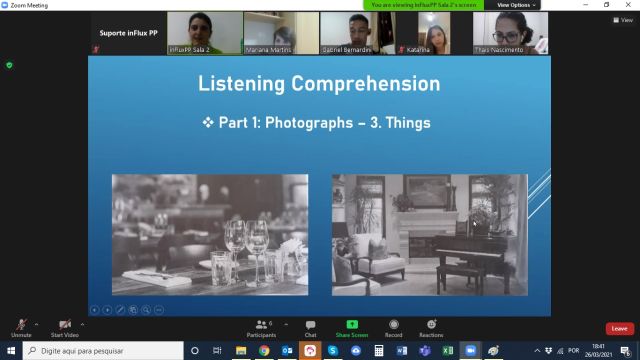Open the Chat panel
640x360 pixels.
click(310, 329)
